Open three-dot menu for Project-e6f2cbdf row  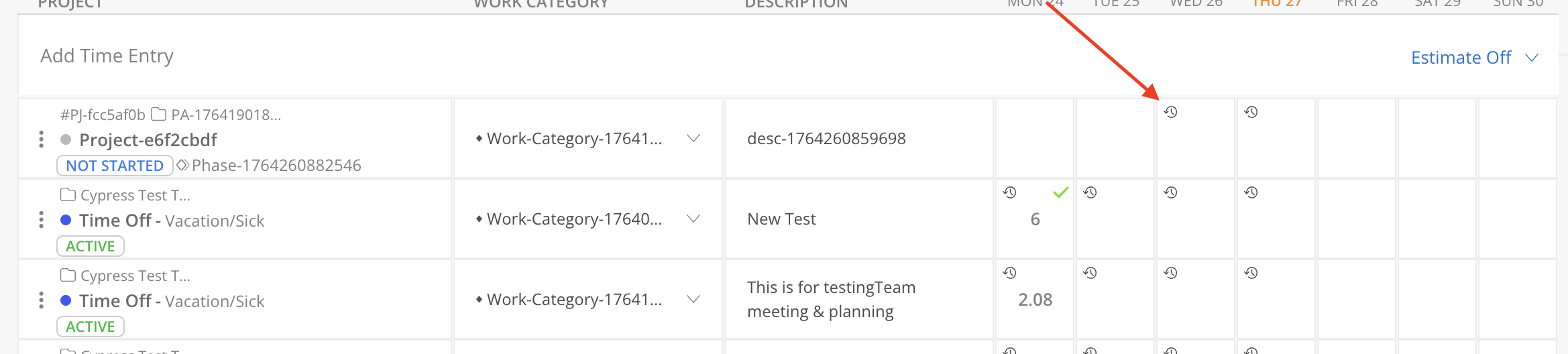pos(42,139)
